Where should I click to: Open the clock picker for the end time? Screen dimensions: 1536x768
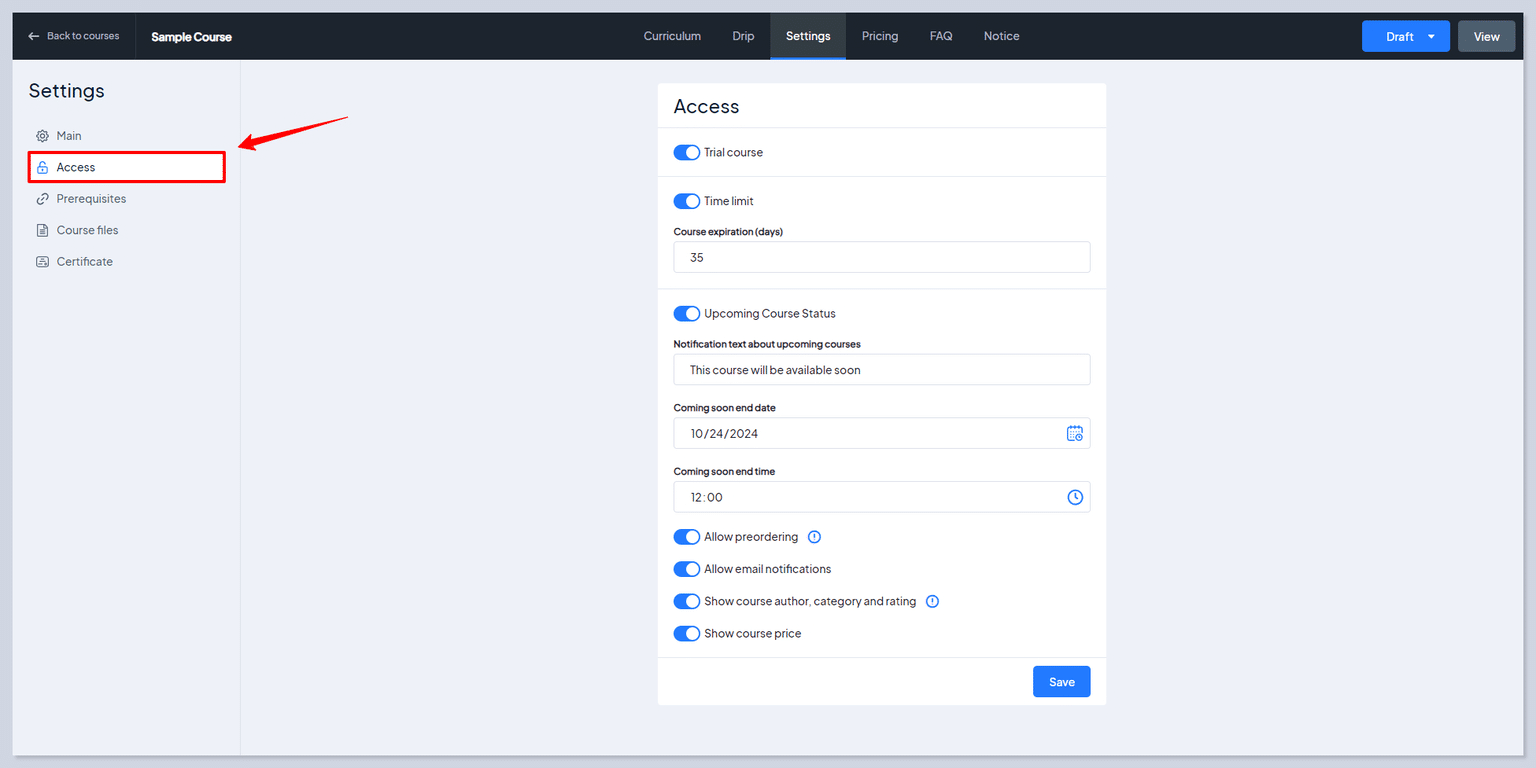pos(1075,496)
